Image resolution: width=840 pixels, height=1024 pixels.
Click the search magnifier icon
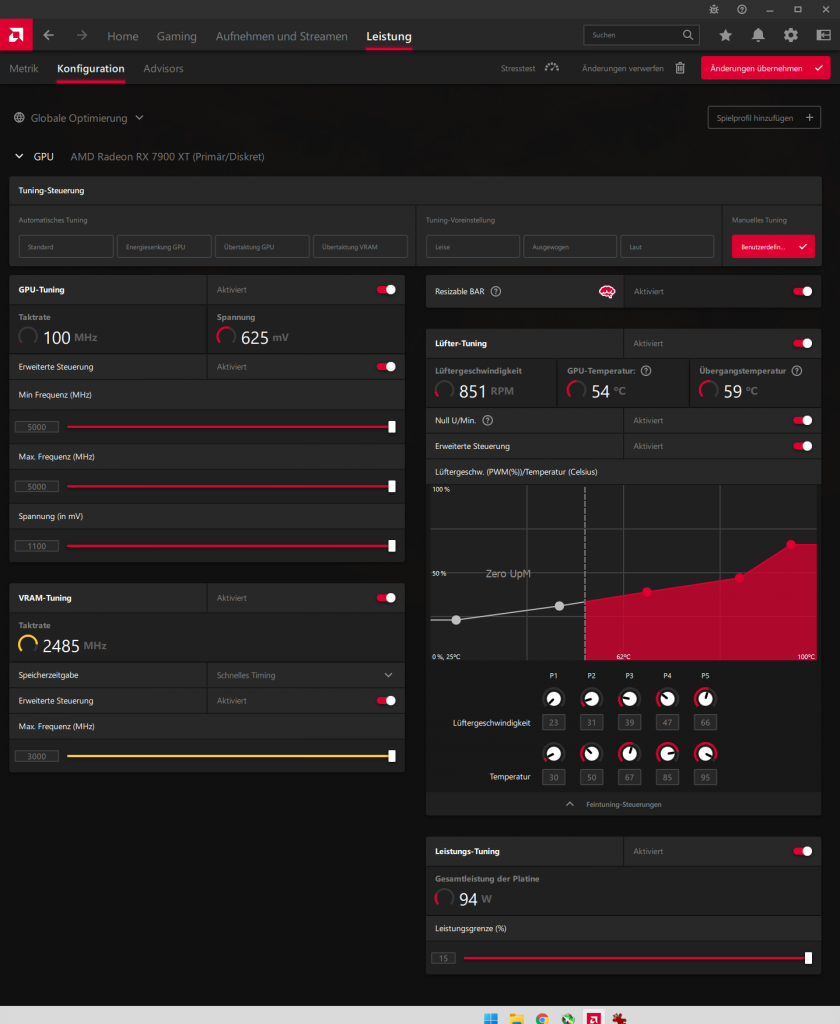click(688, 35)
